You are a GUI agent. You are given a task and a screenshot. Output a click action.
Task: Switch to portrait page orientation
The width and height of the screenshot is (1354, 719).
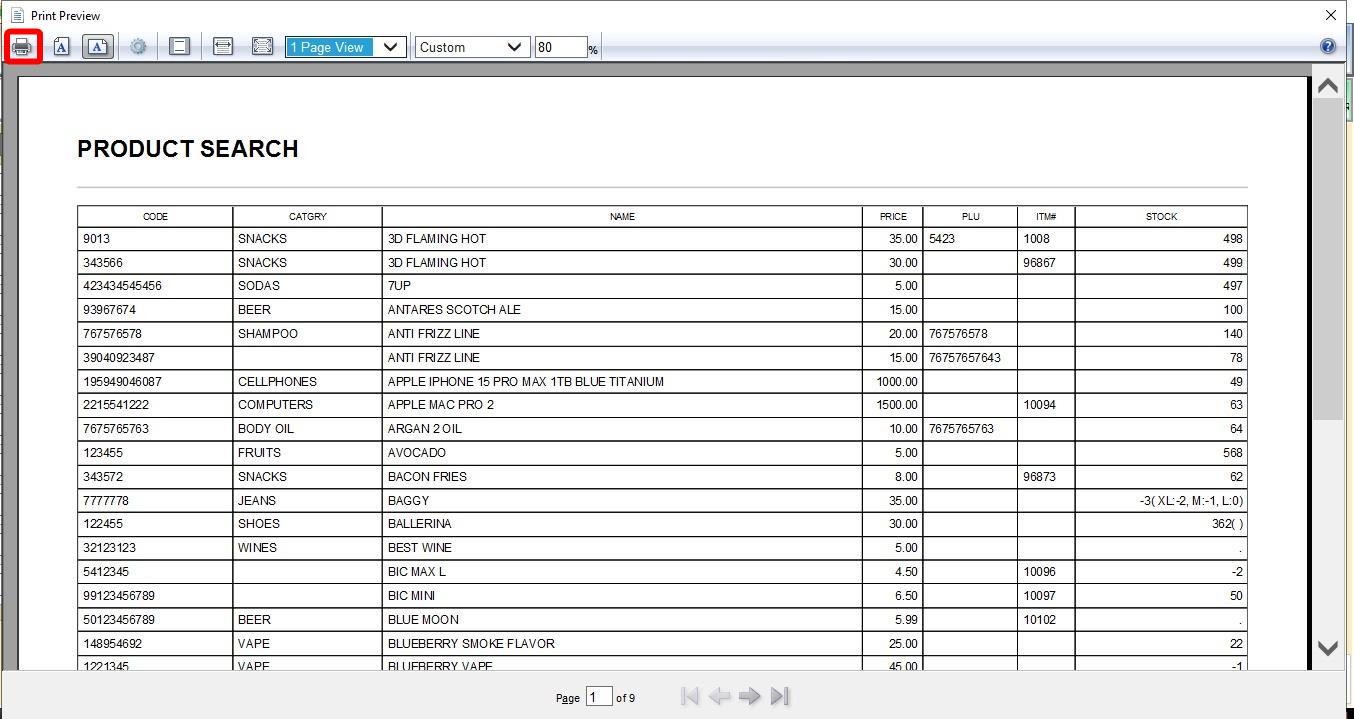62,47
